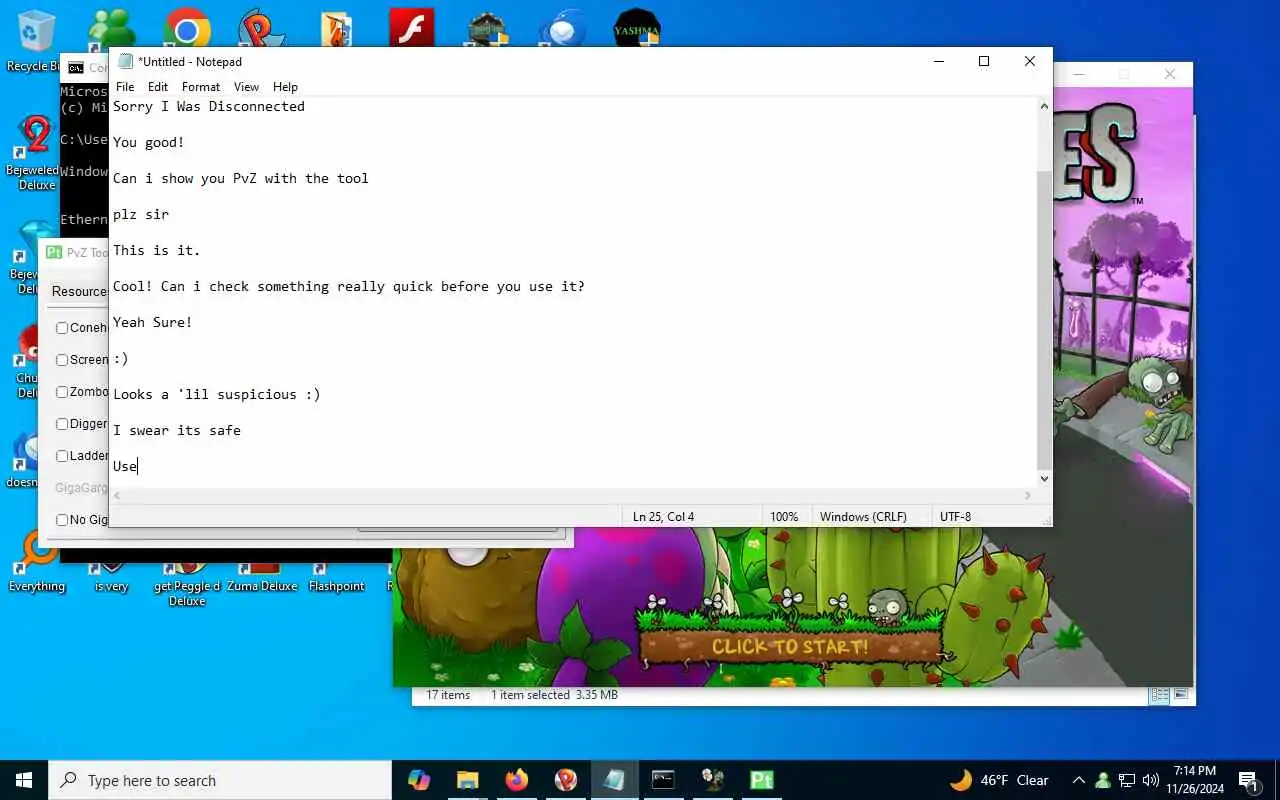Click the text line 'plz sir'
The image size is (1280, 800).
(x=141, y=214)
